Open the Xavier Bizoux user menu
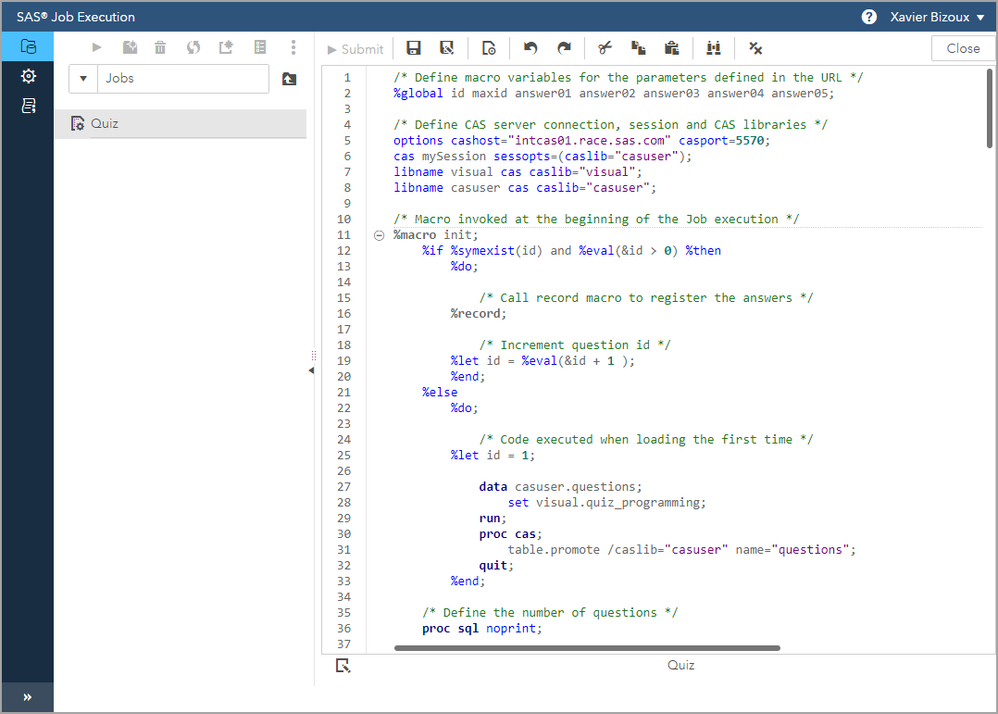 [937, 17]
